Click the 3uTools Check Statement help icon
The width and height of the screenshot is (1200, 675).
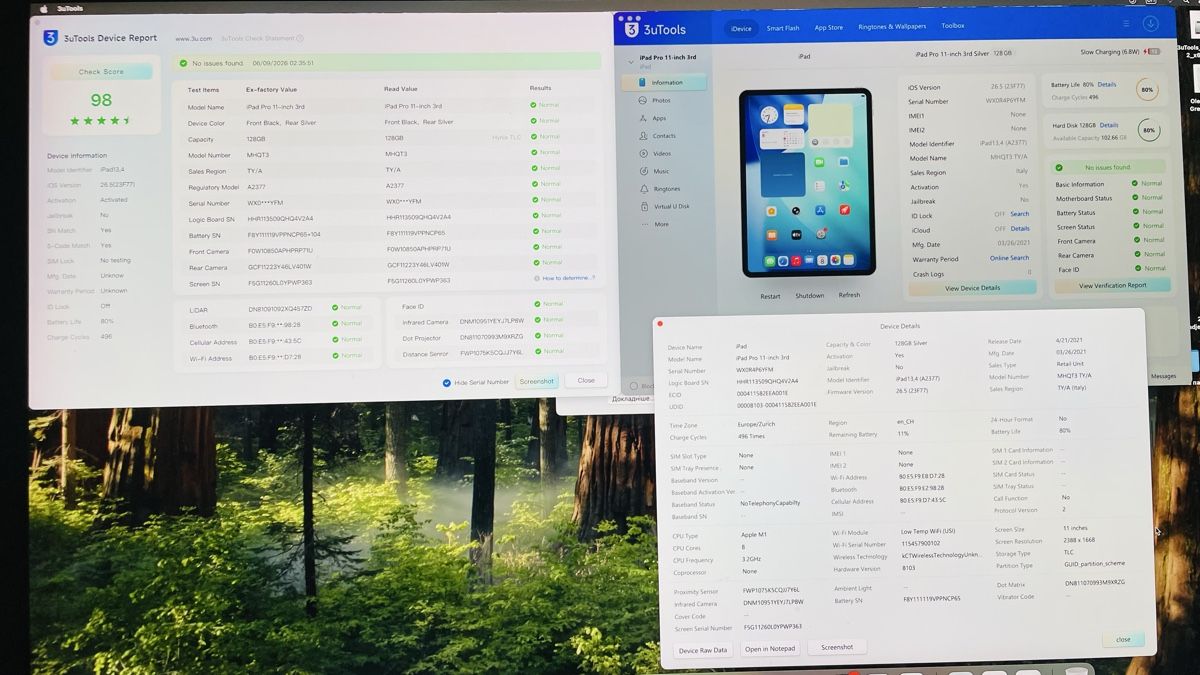pyautogui.click(x=301, y=39)
